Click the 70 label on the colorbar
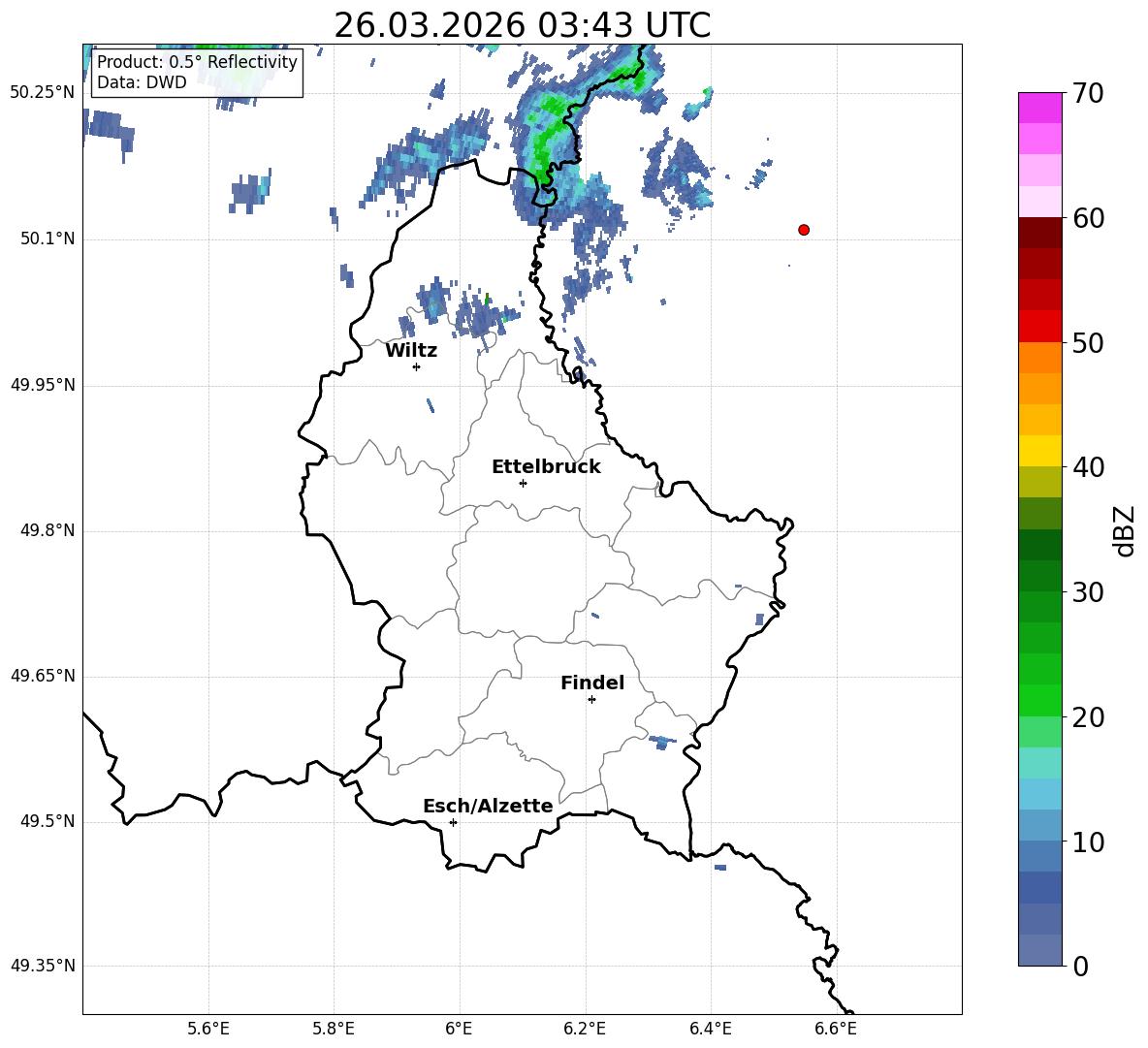This screenshot has width=1148, height=1048. click(1088, 94)
